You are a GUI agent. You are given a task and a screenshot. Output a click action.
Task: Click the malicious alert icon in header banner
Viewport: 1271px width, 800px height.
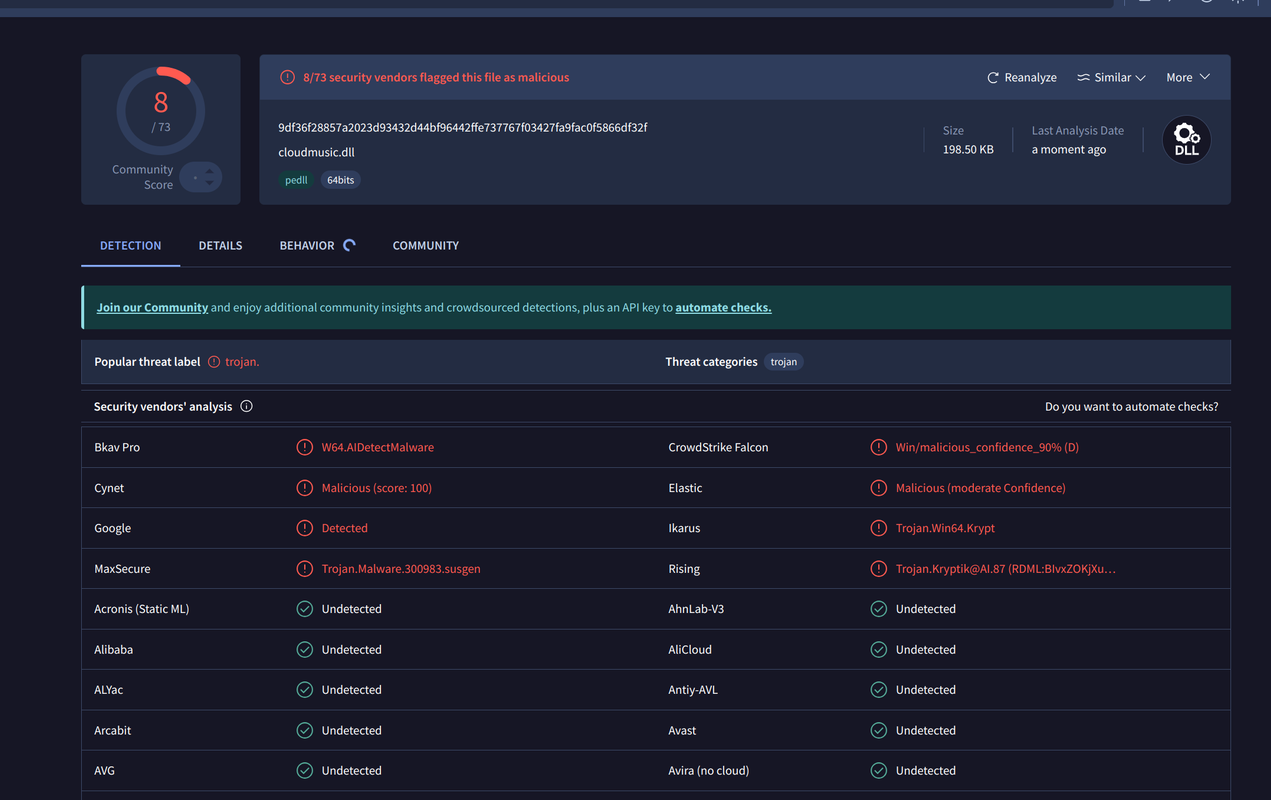pos(287,77)
